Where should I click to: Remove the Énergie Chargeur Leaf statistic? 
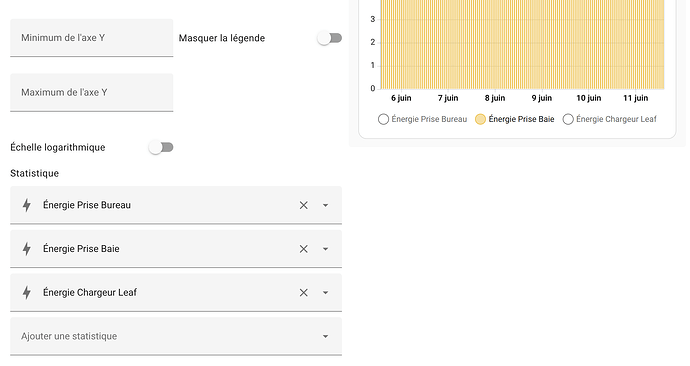pyautogui.click(x=304, y=293)
